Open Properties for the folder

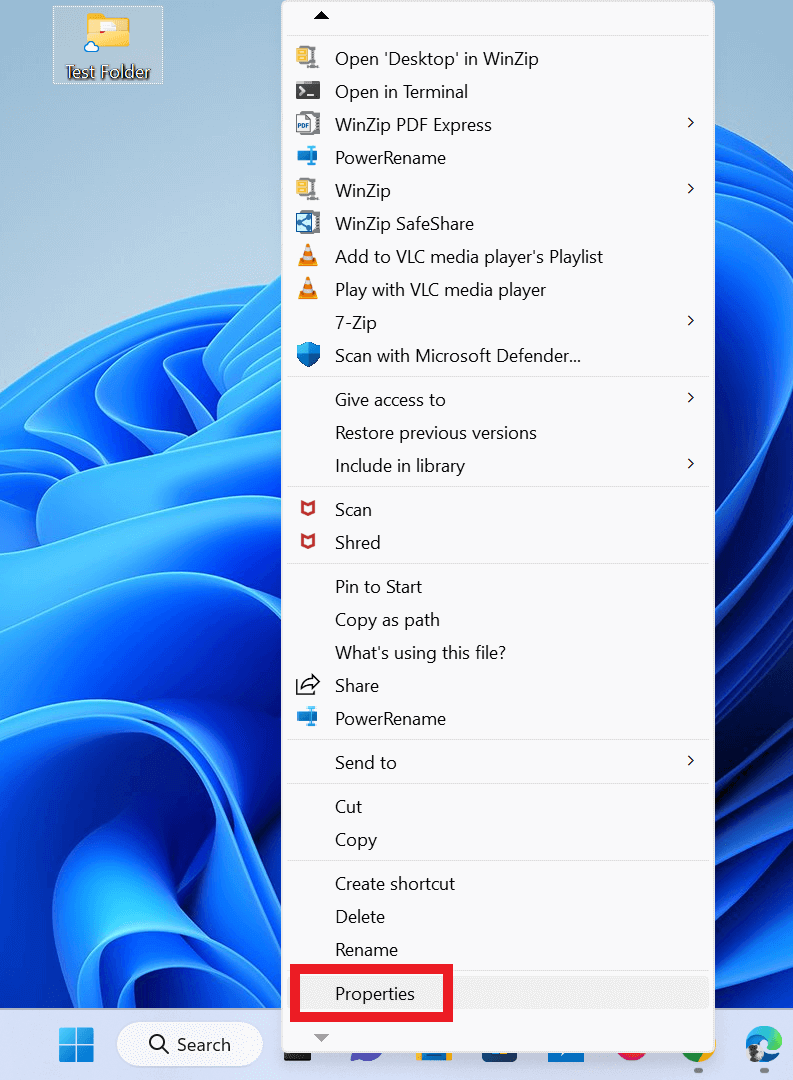pos(498,994)
